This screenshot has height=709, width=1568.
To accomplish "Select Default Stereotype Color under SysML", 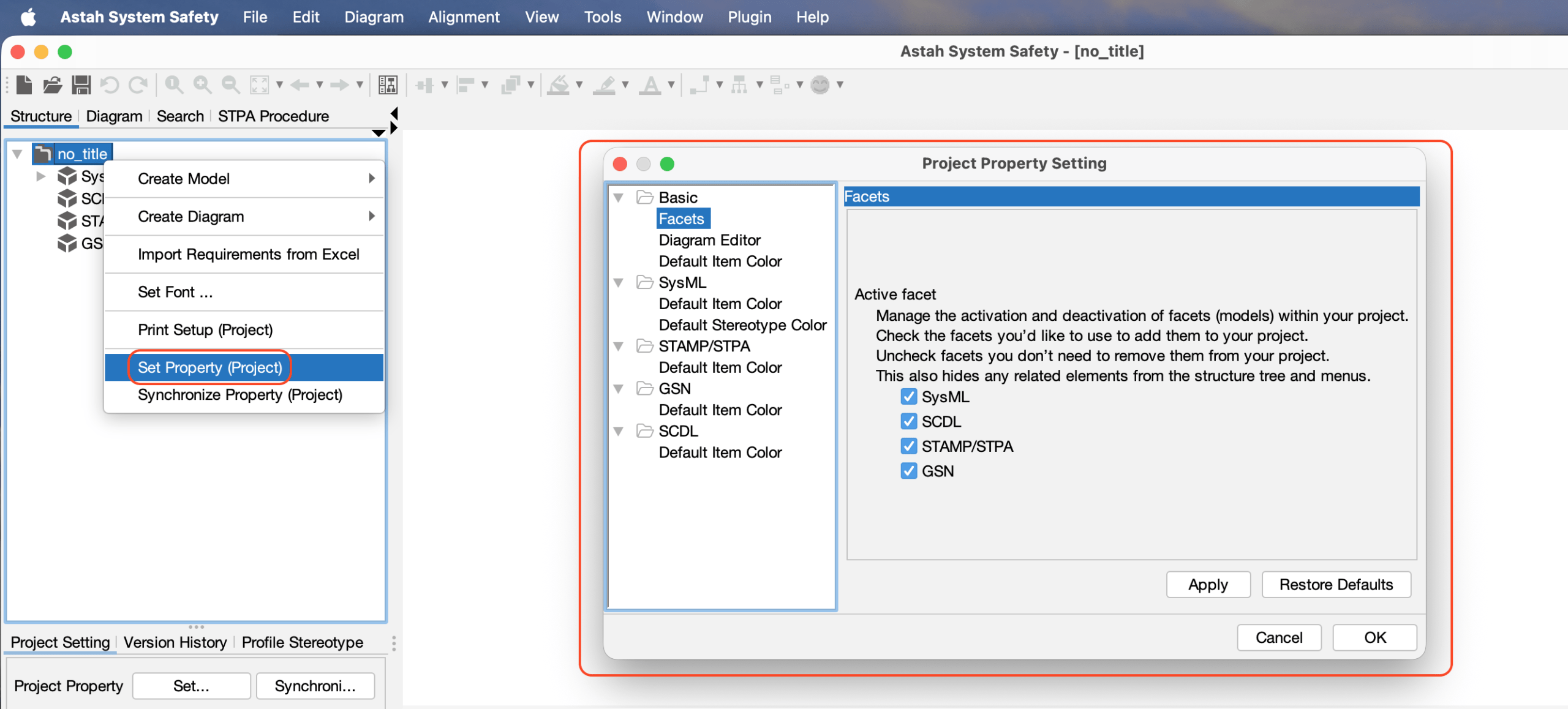I will click(742, 324).
